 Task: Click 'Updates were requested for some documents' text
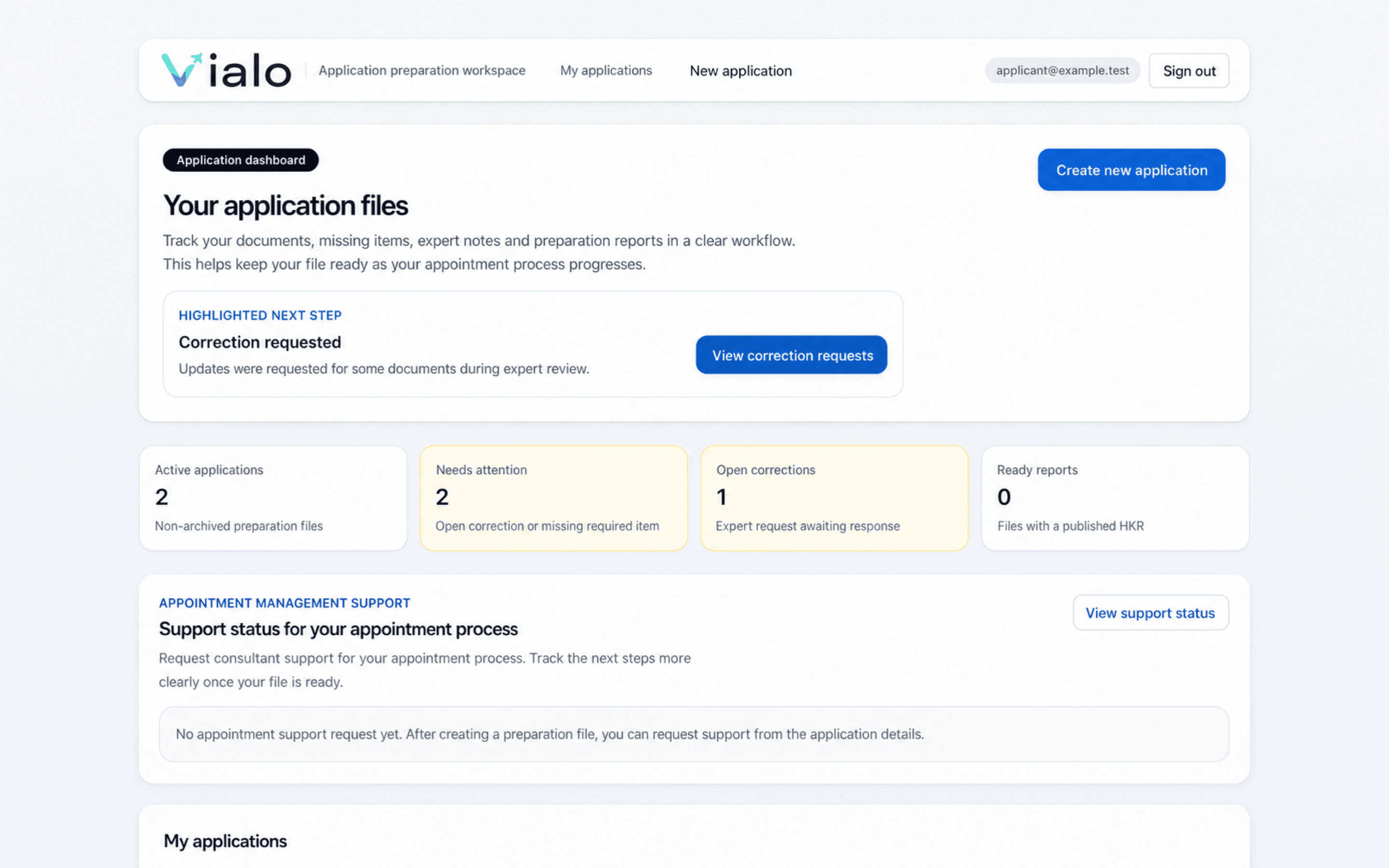[384, 368]
